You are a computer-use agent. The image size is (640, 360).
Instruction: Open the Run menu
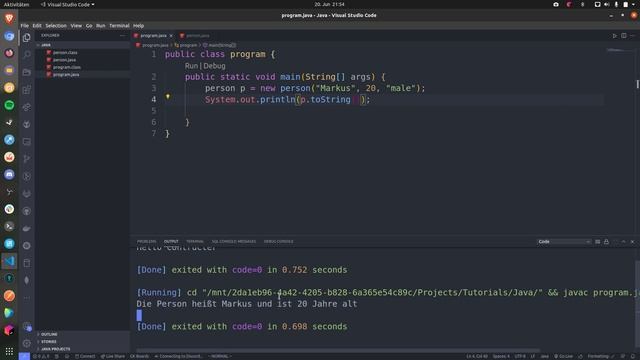tap(100, 25)
